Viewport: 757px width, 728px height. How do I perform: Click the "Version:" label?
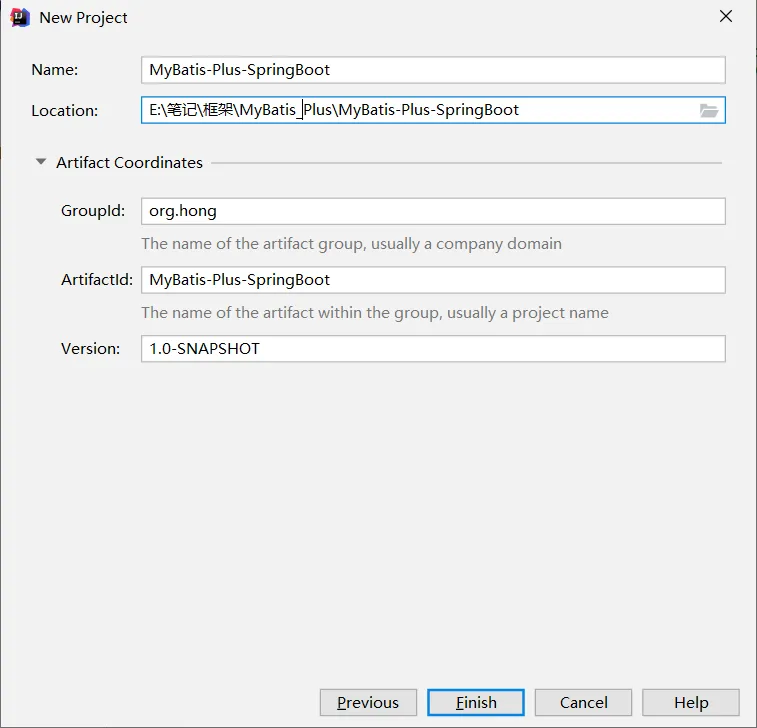[91, 349]
